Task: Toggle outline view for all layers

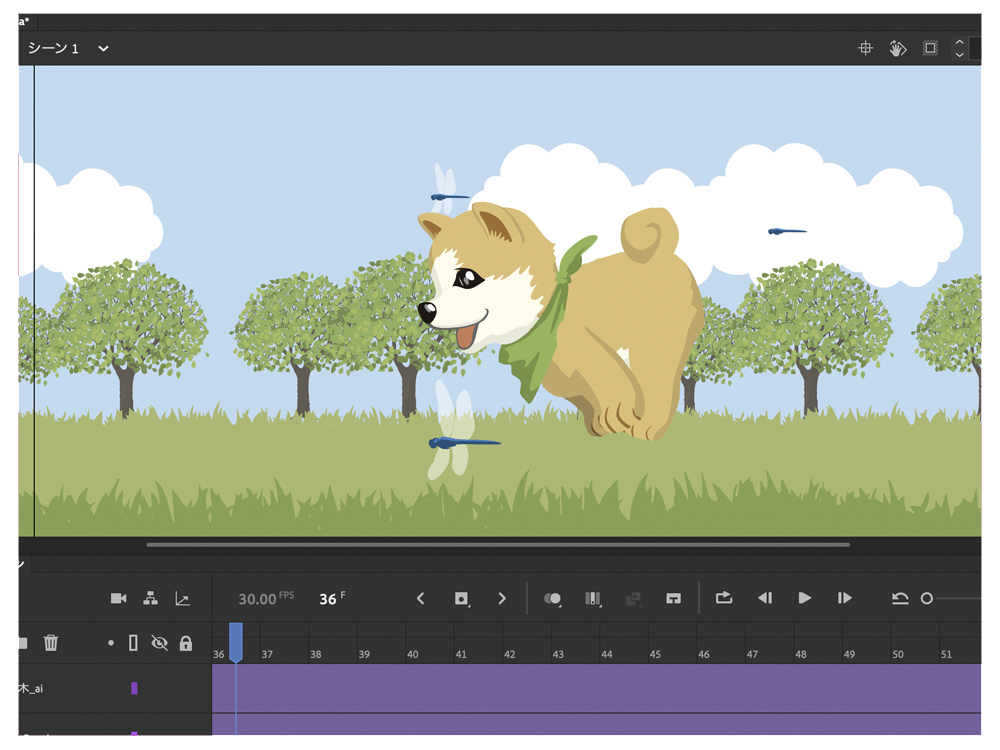Action: [x=133, y=643]
